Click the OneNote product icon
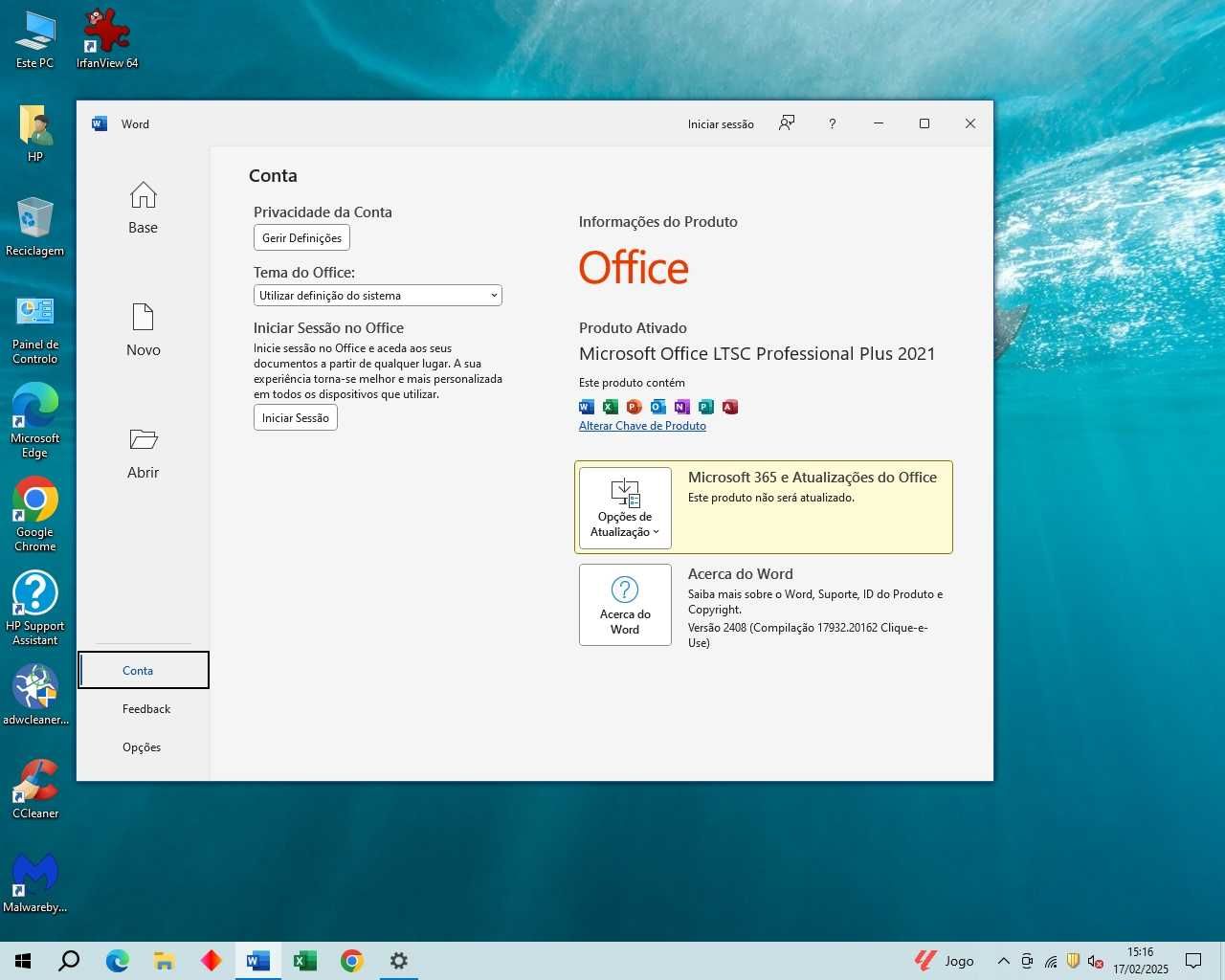Viewport: 1225px width, 980px height. click(x=681, y=407)
